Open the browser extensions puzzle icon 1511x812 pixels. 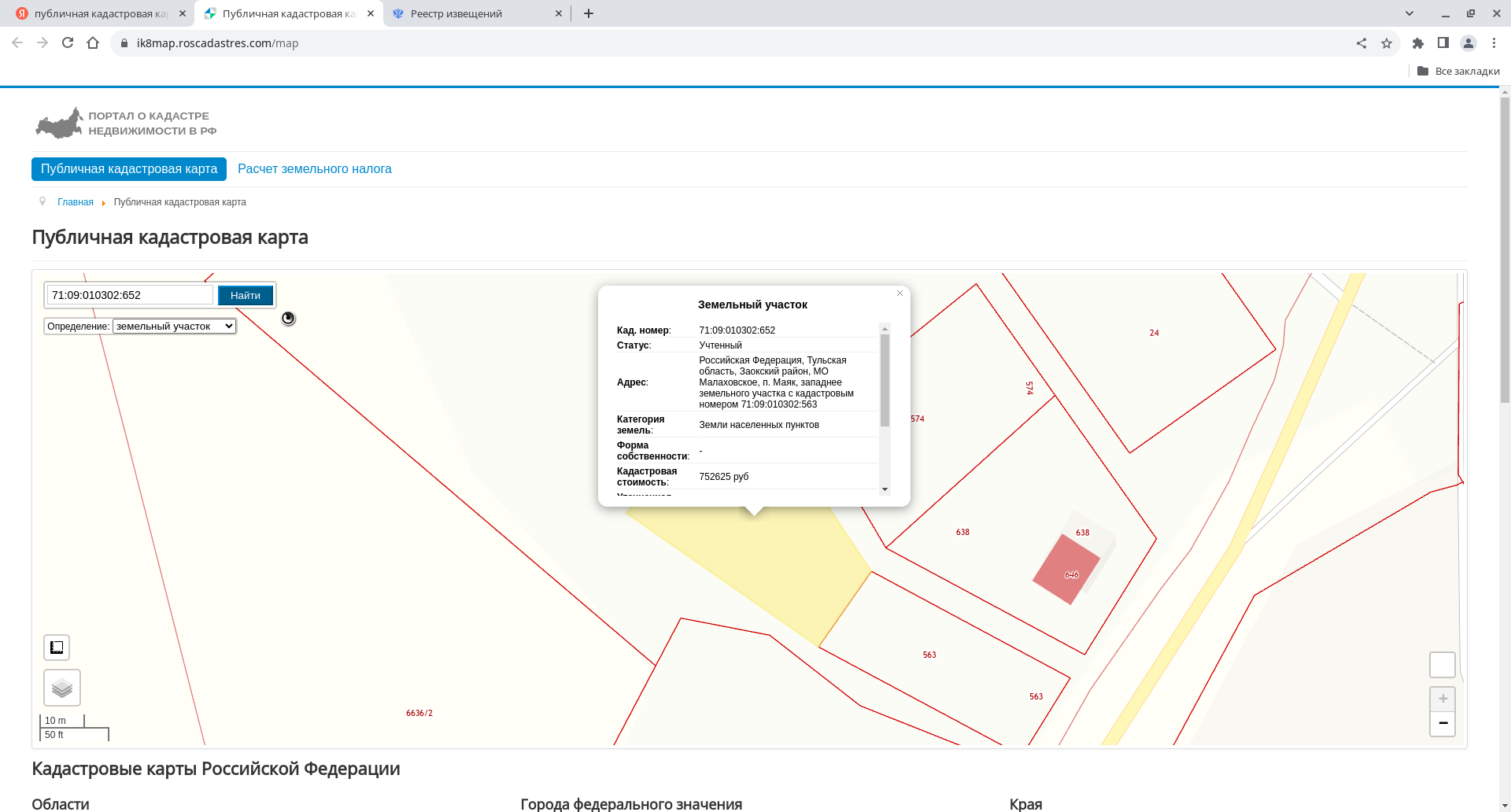[x=1418, y=43]
